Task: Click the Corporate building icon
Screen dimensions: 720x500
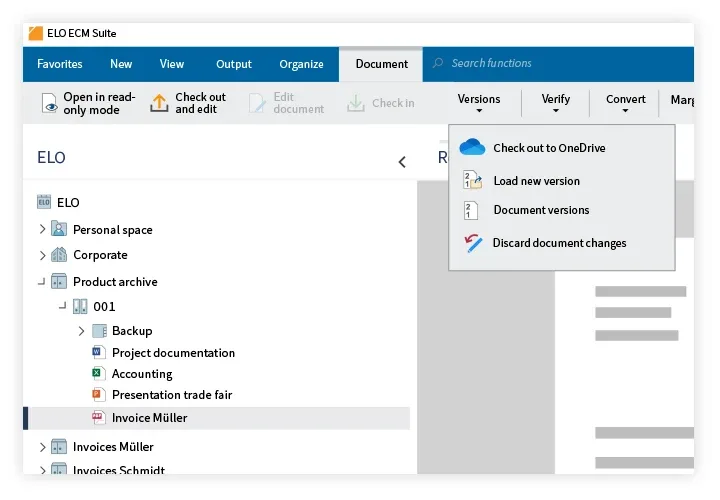Action: (59, 254)
